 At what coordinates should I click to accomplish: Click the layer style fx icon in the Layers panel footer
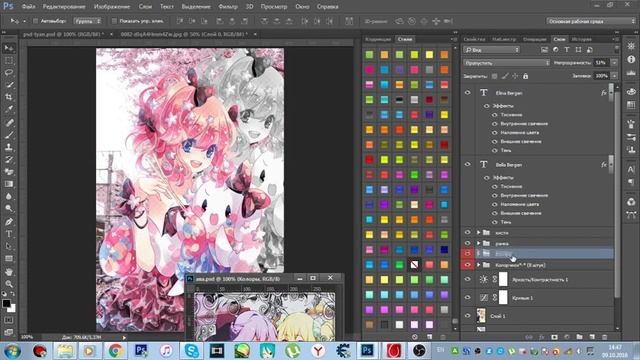pos(542,337)
